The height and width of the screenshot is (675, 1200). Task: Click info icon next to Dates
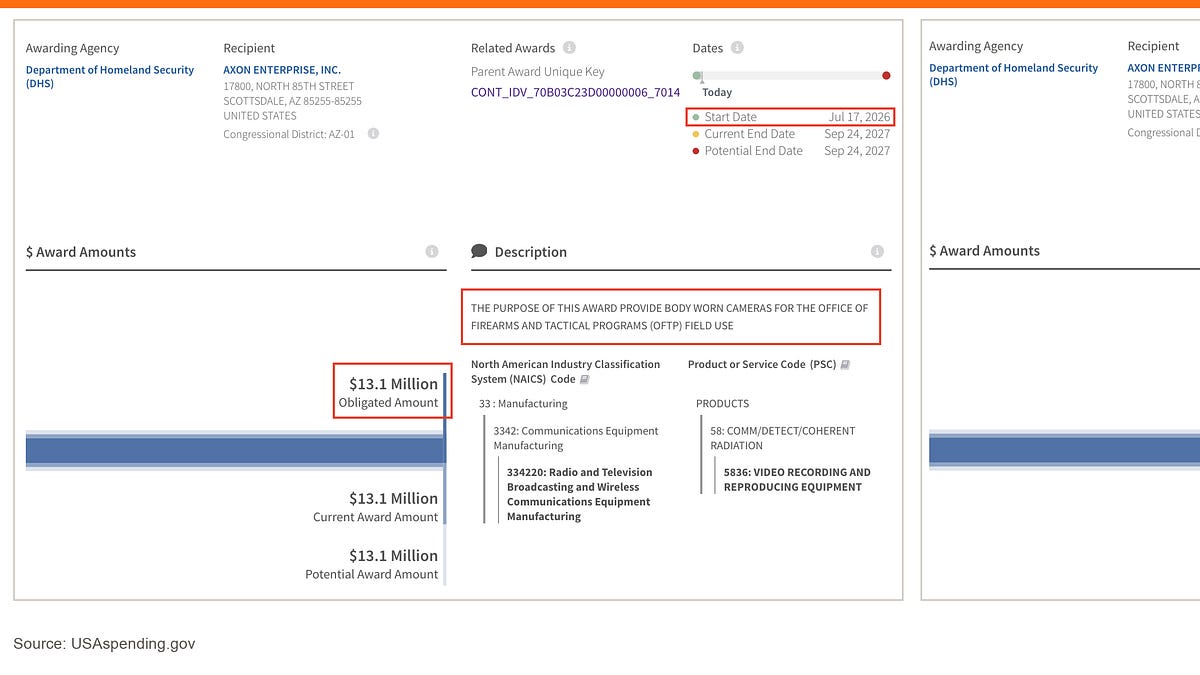737,47
